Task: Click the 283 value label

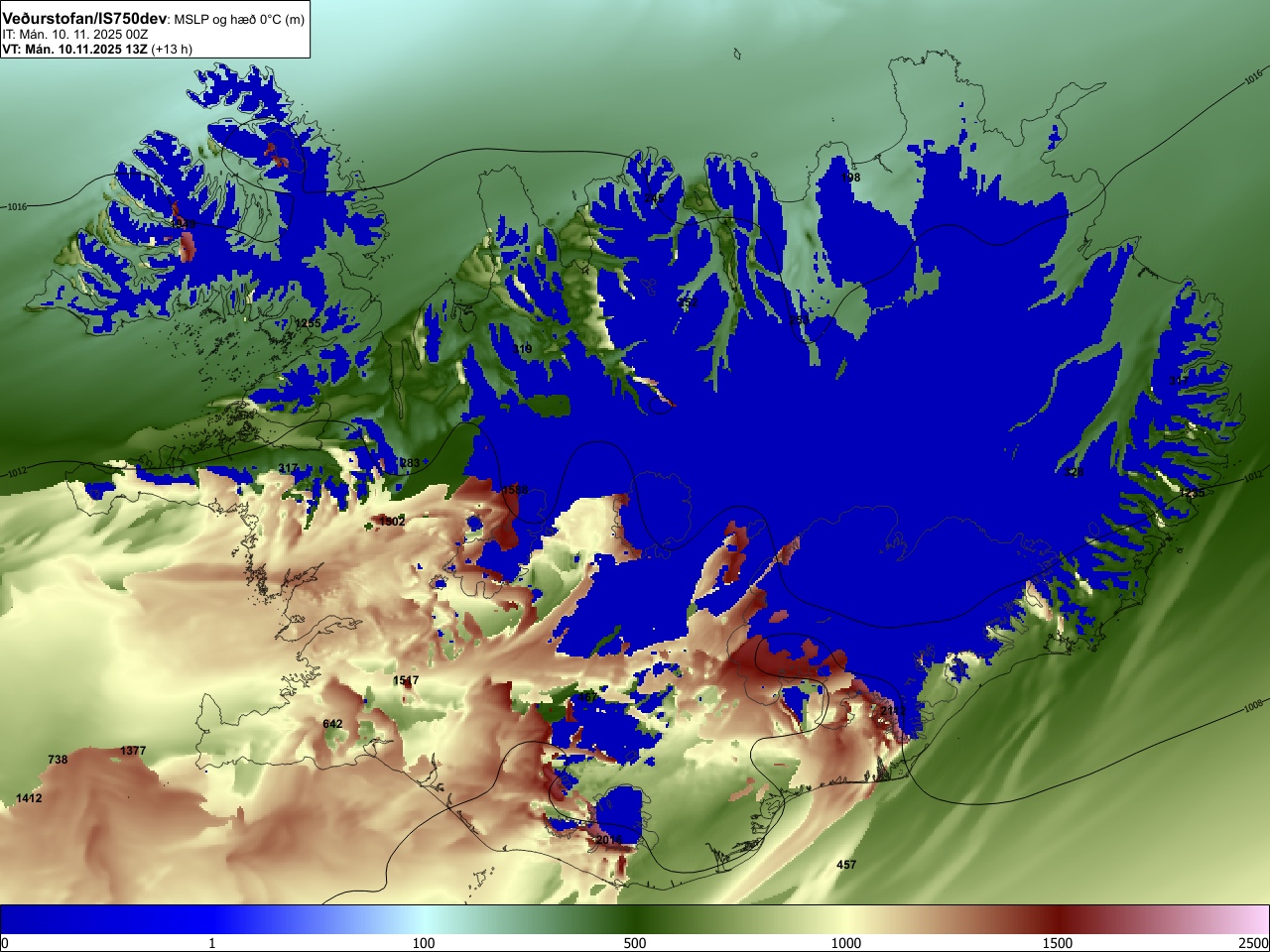Action: click(410, 463)
